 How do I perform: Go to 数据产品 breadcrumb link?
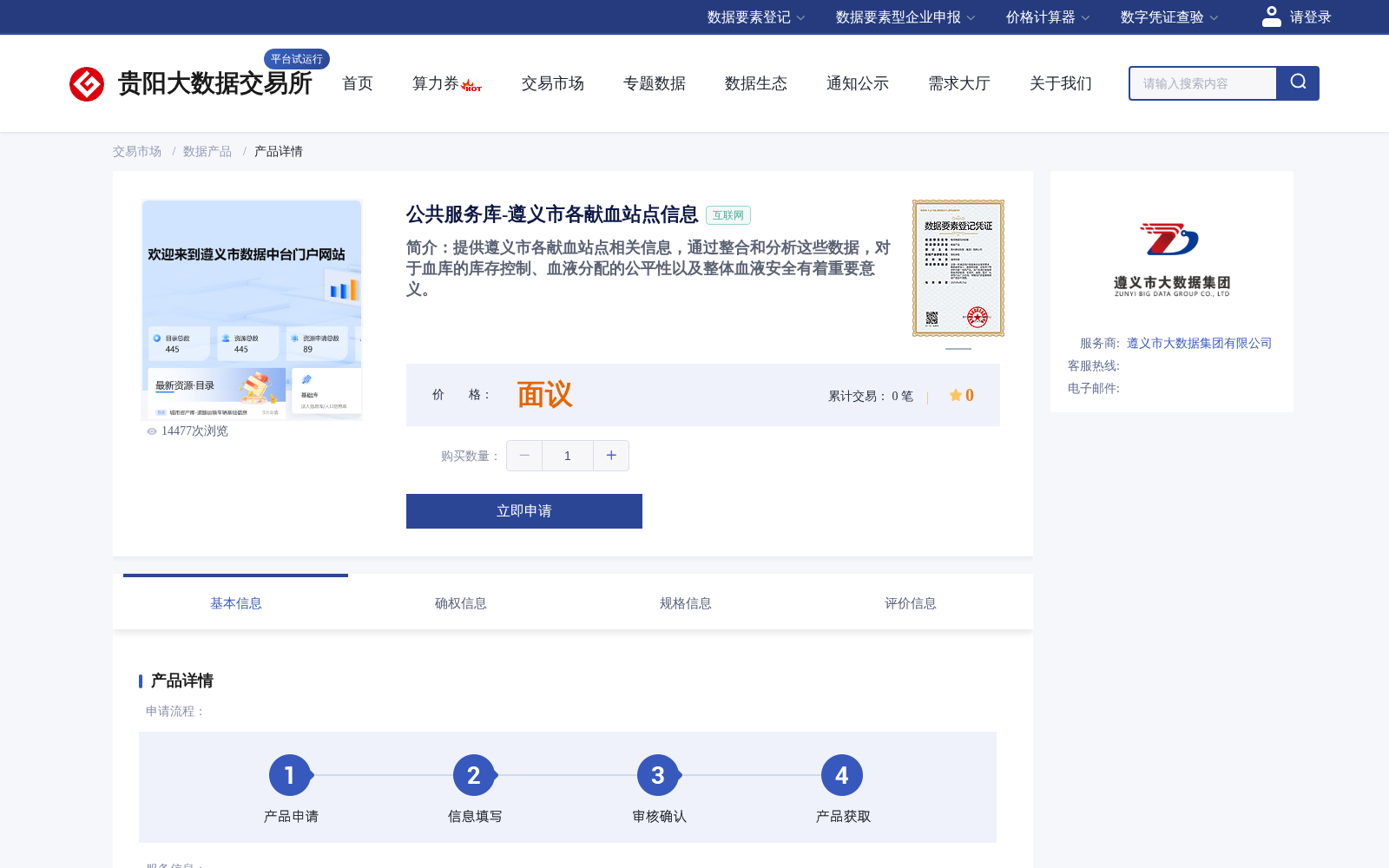[x=207, y=151]
